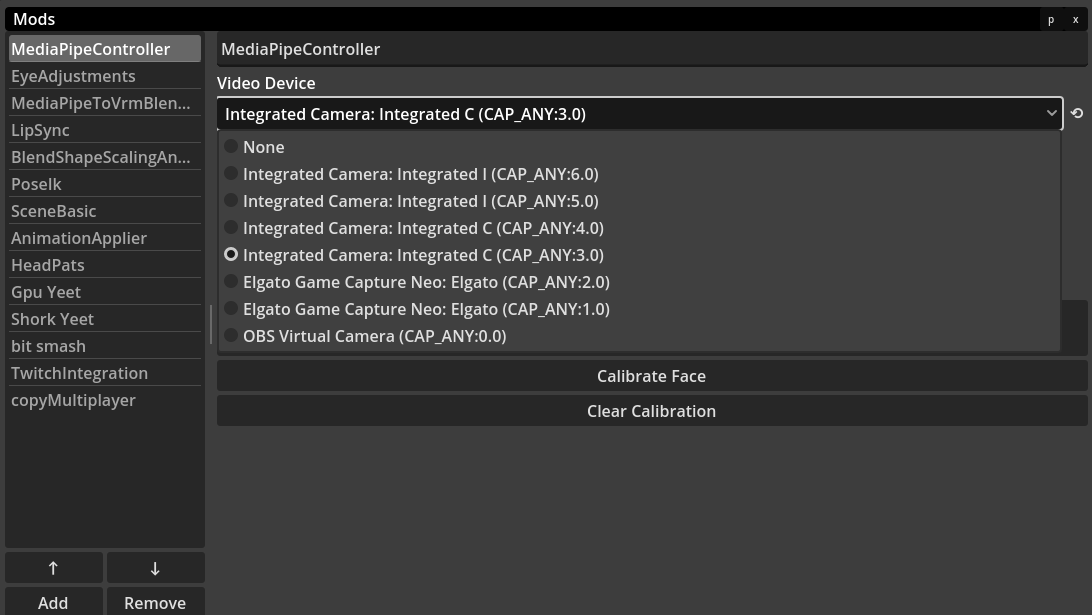1092x615 pixels.
Task: Open the EyeAdjustments mod settings
Action: click(x=73, y=76)
